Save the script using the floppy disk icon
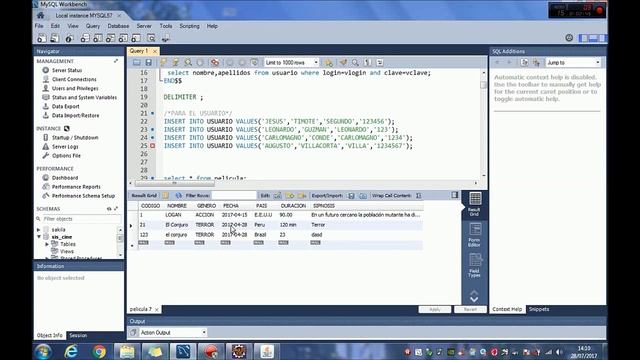The image size is (640, 360). pos(149,62)
